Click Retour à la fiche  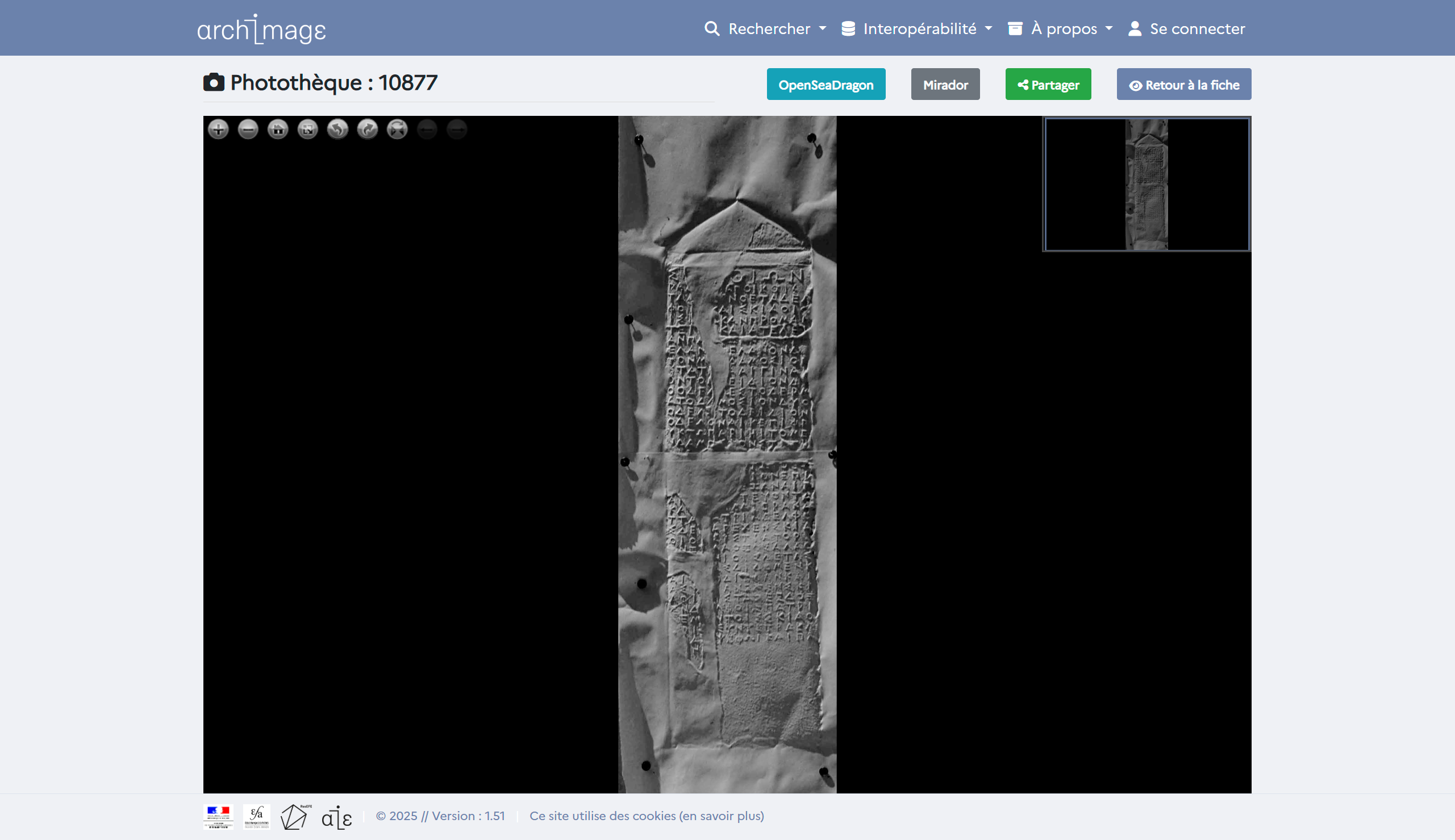[1183, 85]
